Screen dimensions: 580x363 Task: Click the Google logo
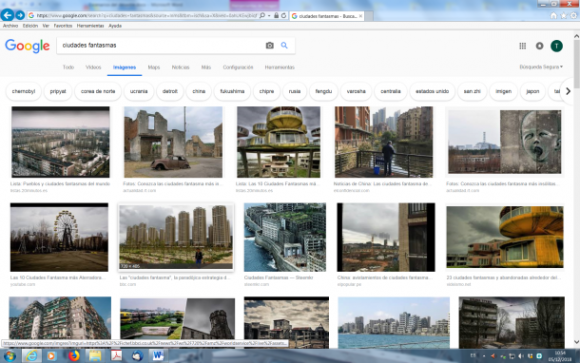click(x=27, y=46)
